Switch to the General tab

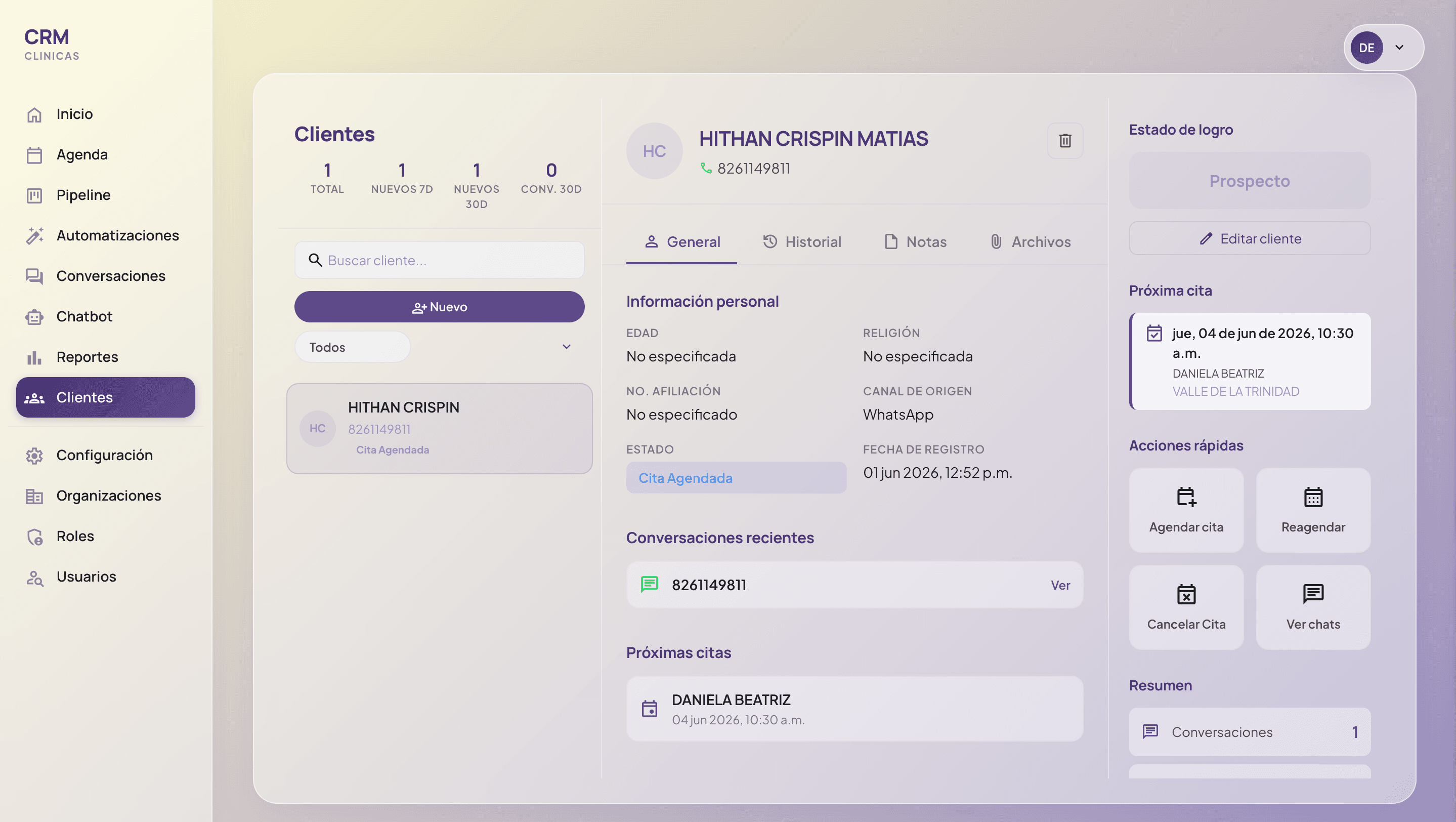(681, 242)
